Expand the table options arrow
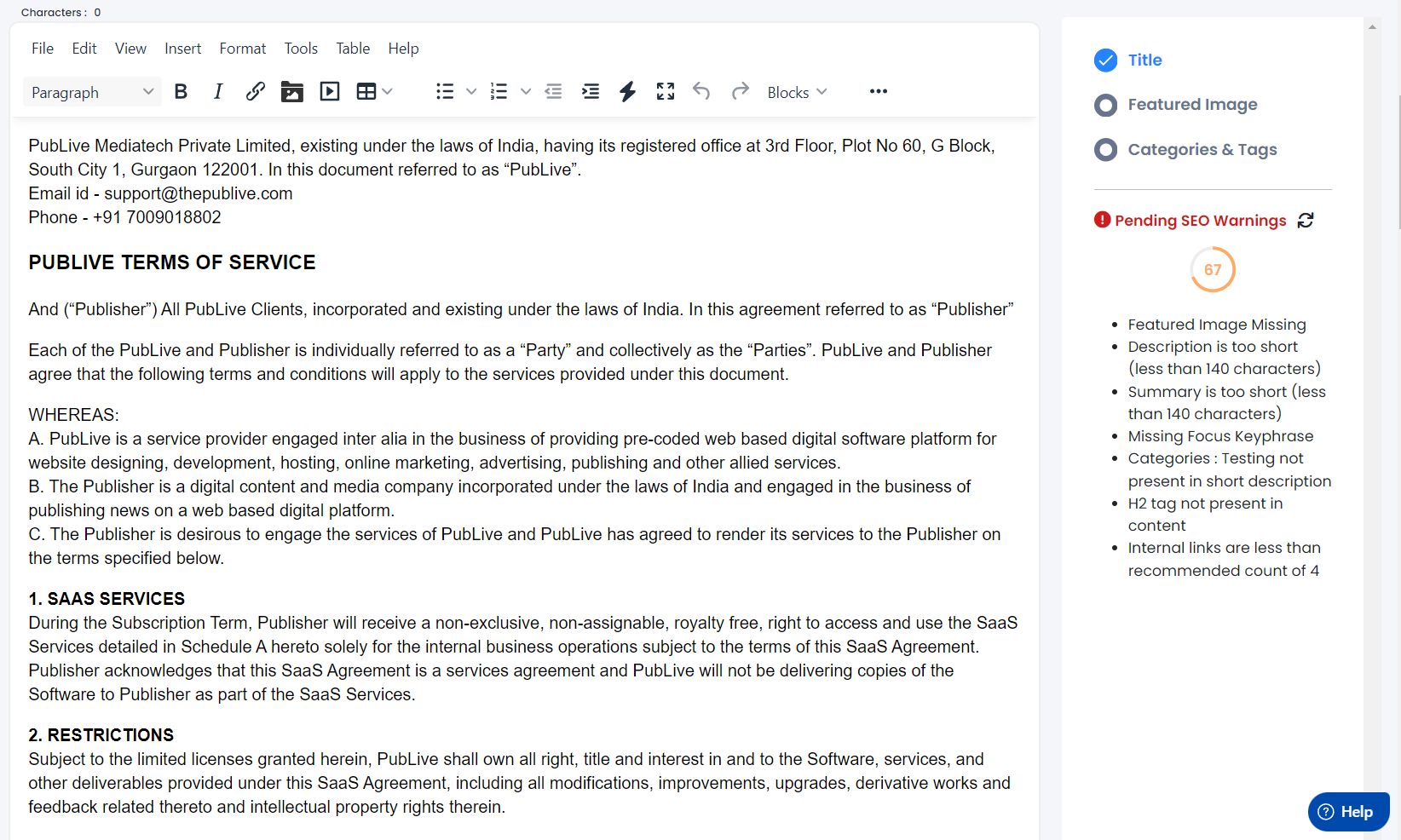The height and width of the screenshot is (840, 1401). (x=388, y=92)
